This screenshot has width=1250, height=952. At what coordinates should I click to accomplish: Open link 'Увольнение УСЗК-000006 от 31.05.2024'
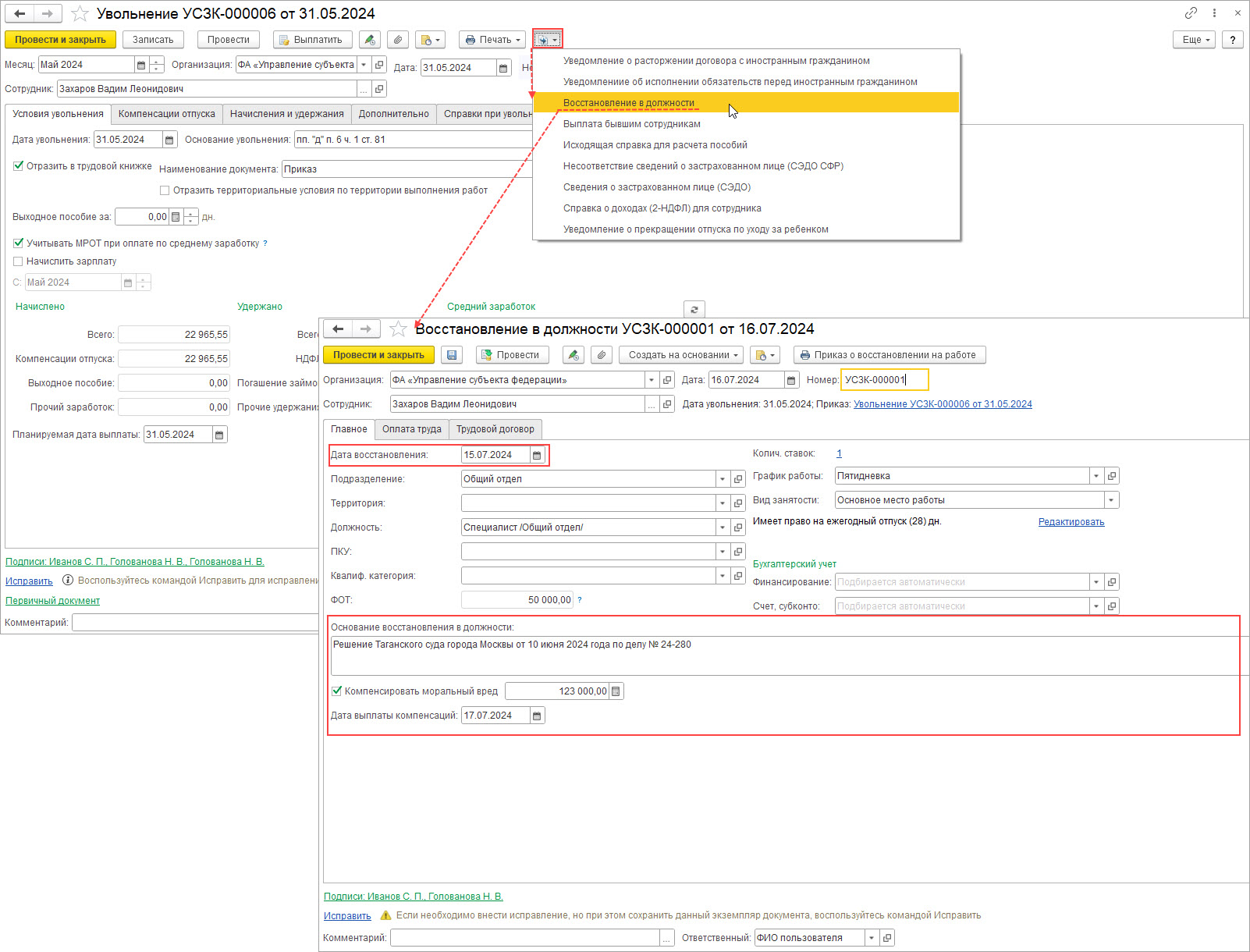[x=943, y=404]
